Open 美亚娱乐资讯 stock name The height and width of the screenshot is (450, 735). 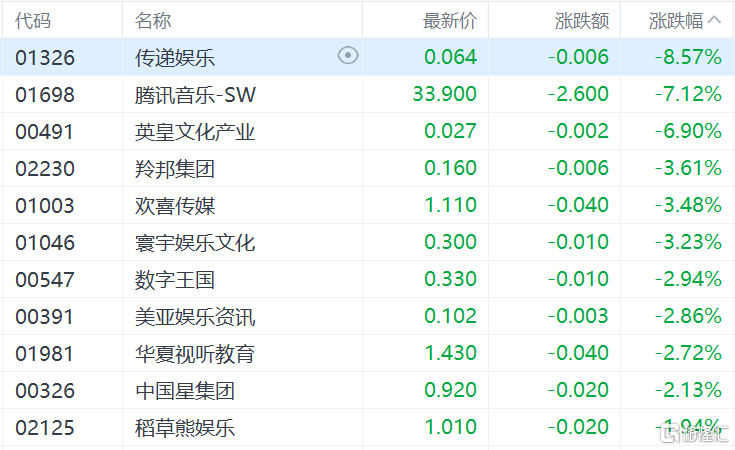[x=195, y=317]
